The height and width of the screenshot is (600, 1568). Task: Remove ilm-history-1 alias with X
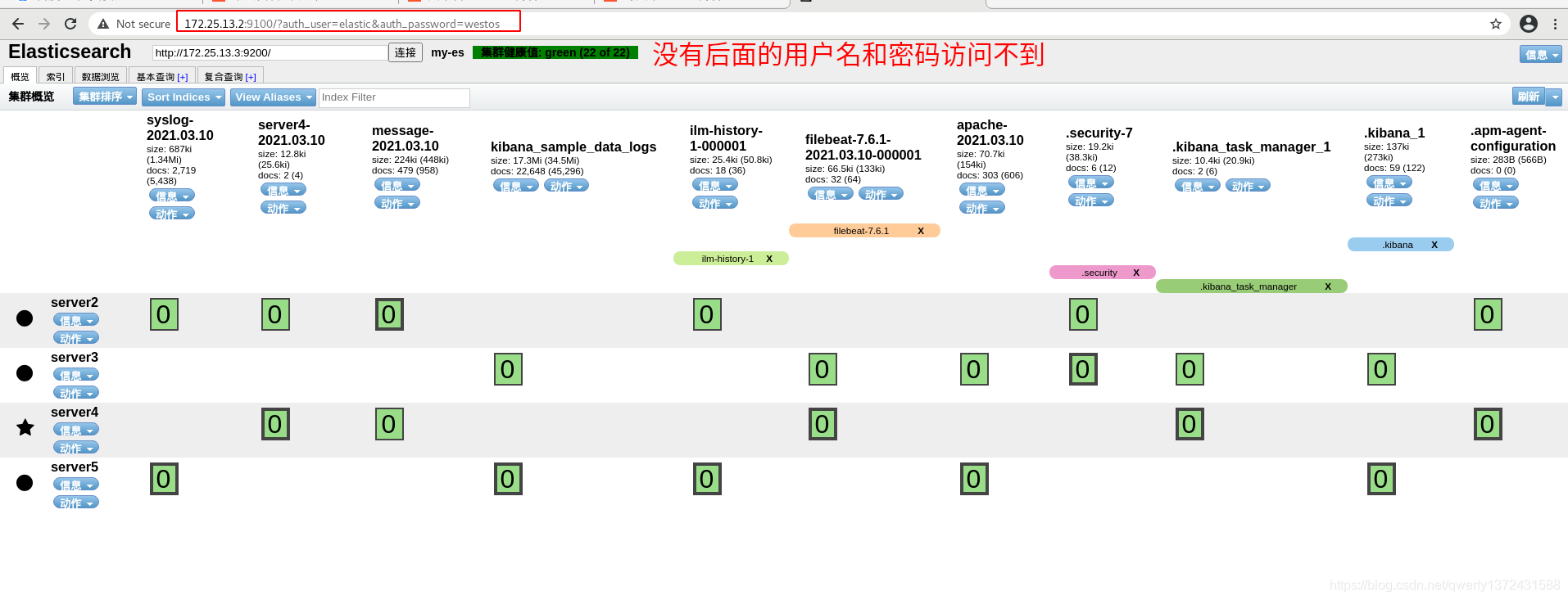(x=769, y=259)
